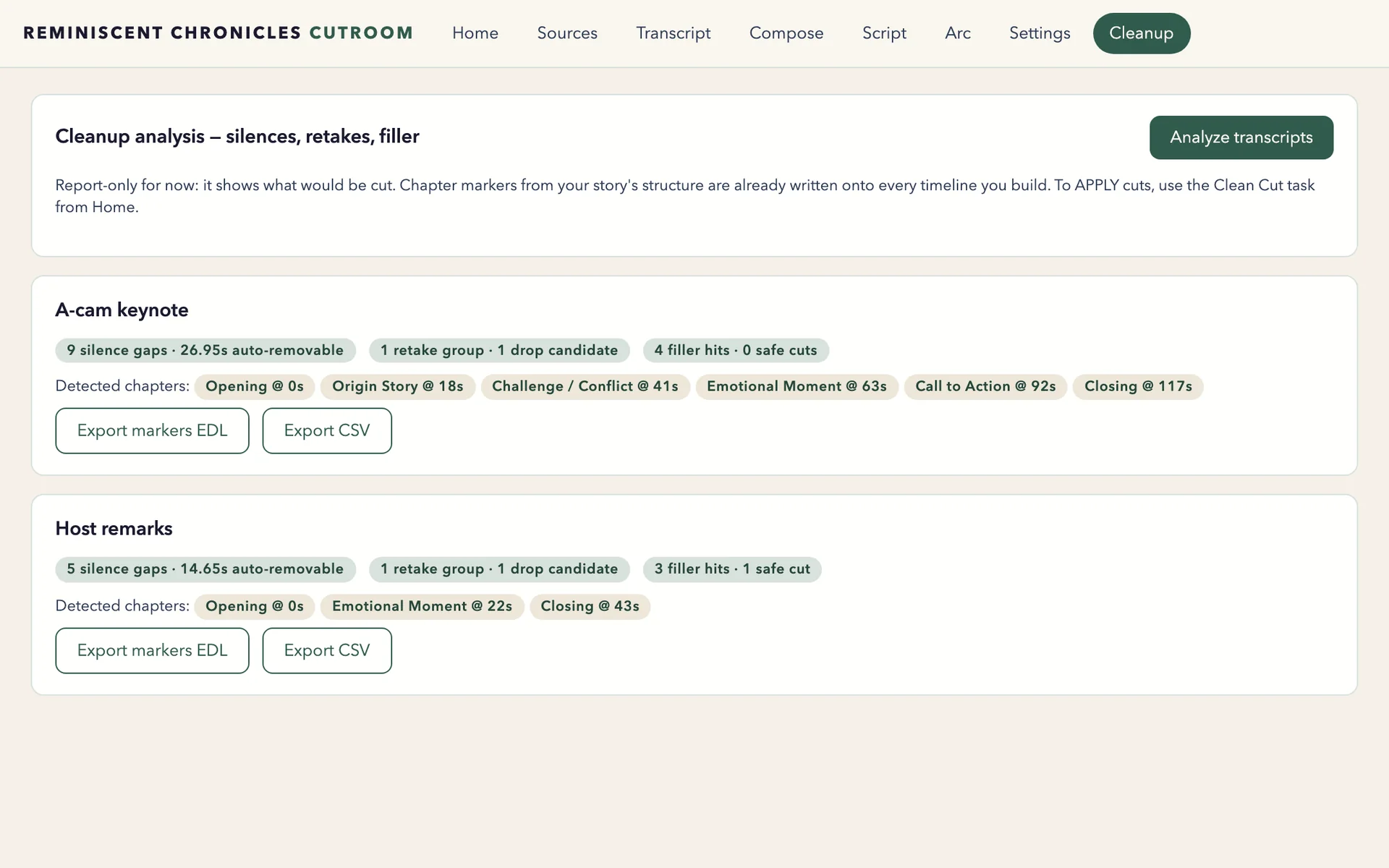Select the active Cleanup tab
1389x868 pixels.
click(1142, 33)
